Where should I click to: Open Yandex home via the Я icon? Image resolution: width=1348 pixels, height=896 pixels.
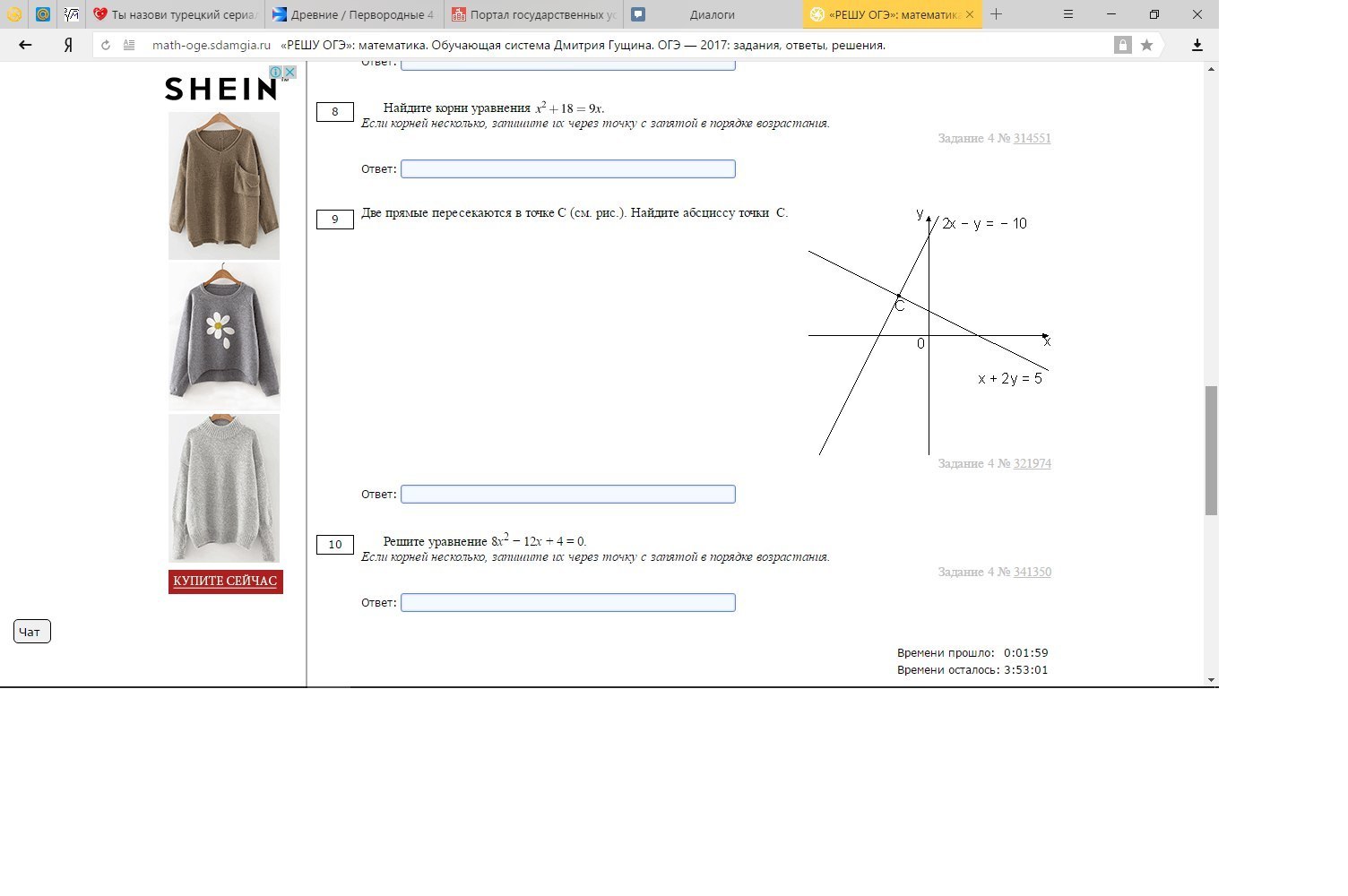(68, 45)
